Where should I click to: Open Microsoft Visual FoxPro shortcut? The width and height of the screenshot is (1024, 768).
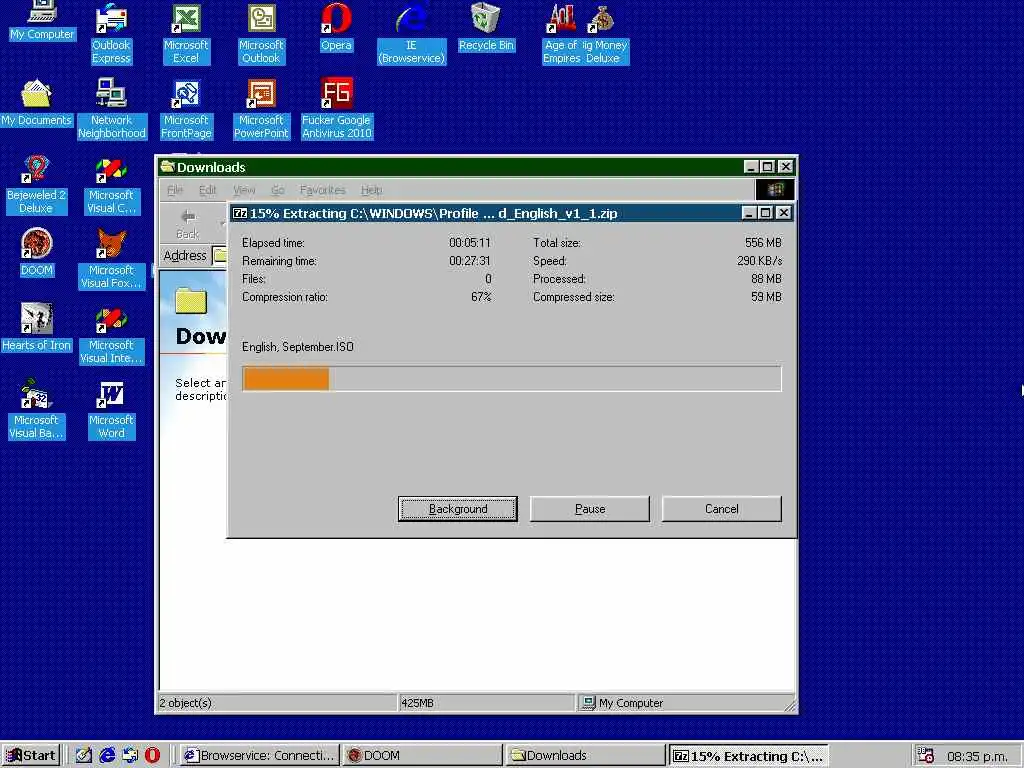pos(111,259)
